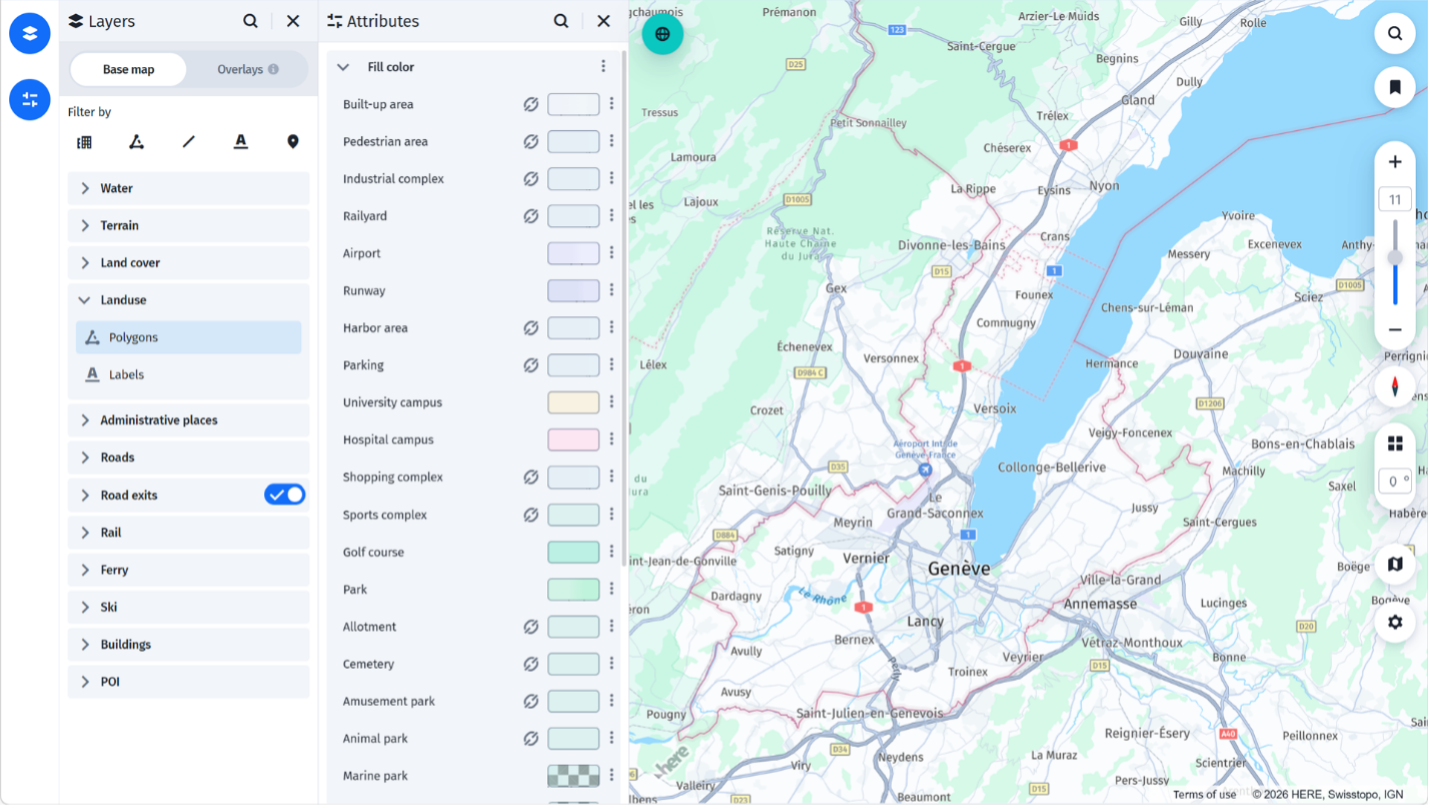The height and width of the screenshot is (809, 1430).
Task: Open the four-squares grid view button
Action: click(x=1395, y=444)
